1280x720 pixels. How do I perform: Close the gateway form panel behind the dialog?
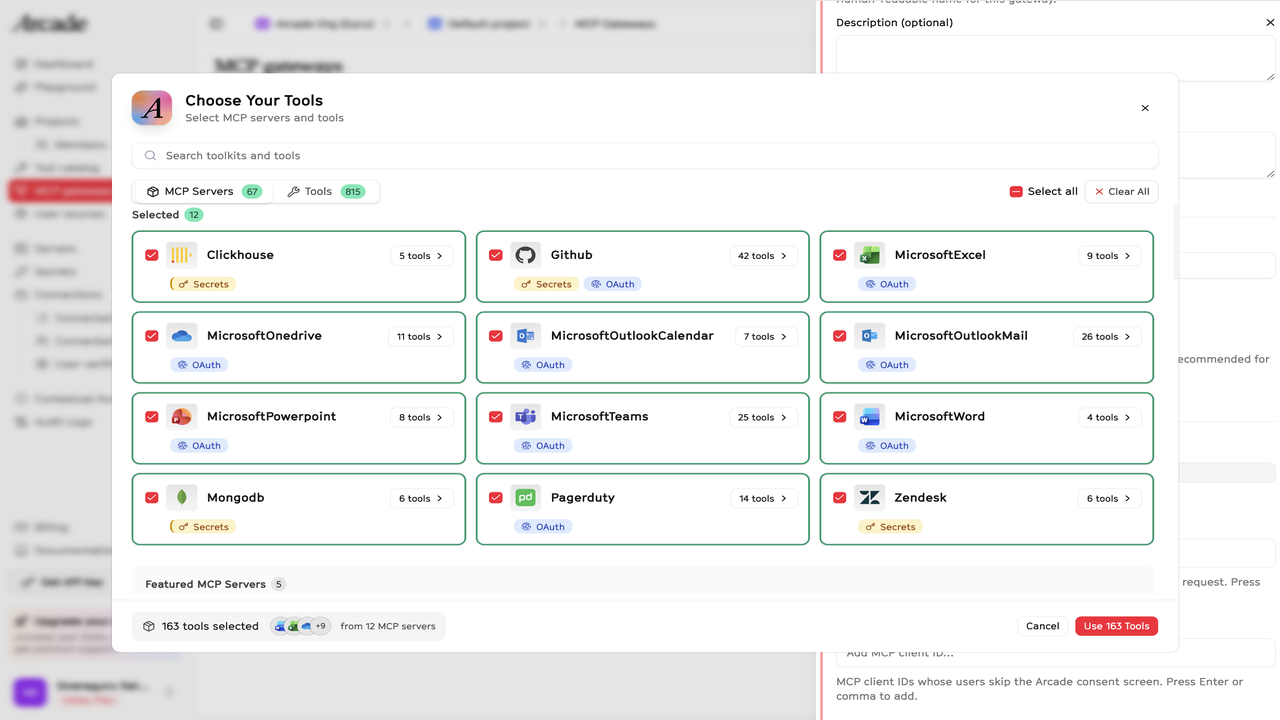(x=1271, y=22)
